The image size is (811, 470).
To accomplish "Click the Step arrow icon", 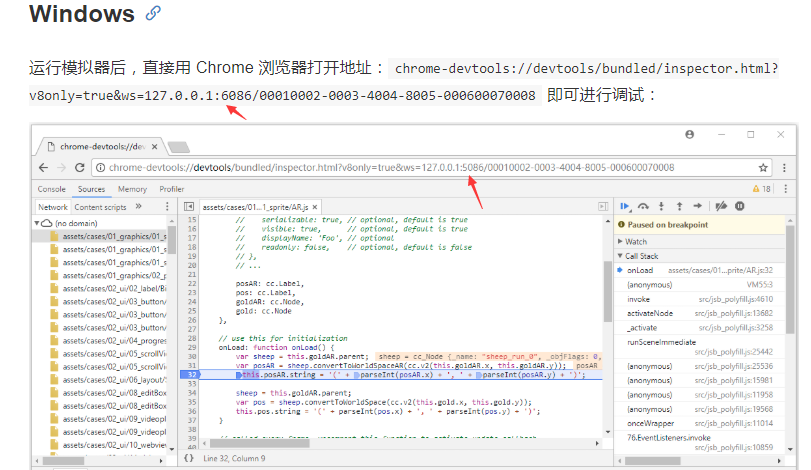I will point(698,206).
